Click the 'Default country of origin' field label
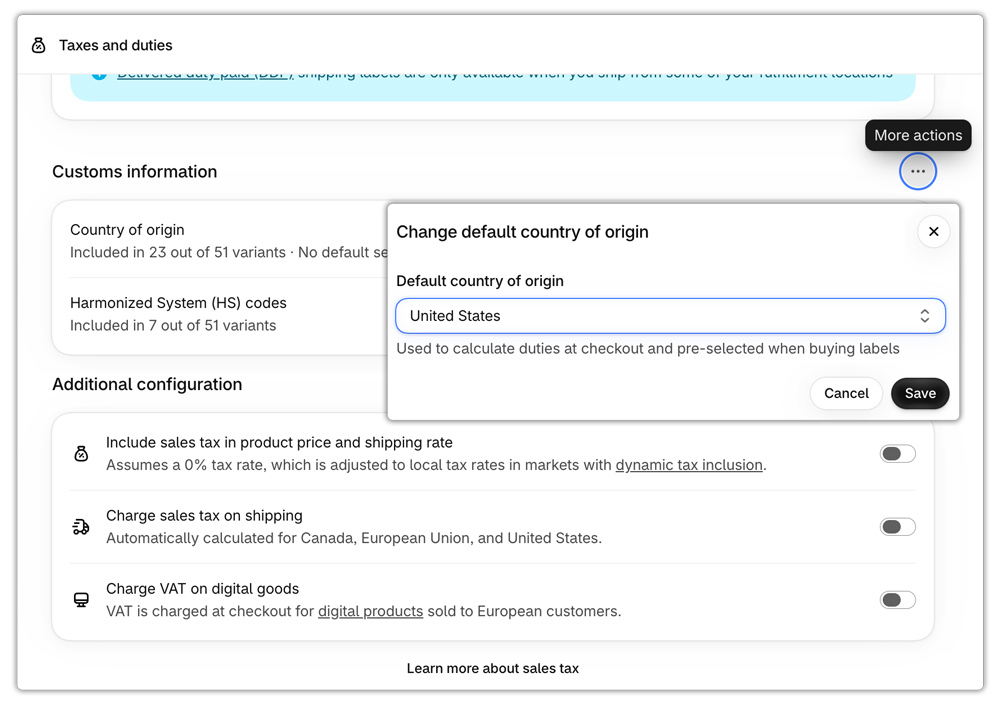The height and width of the screenshot is (702, 1000). 480,281
